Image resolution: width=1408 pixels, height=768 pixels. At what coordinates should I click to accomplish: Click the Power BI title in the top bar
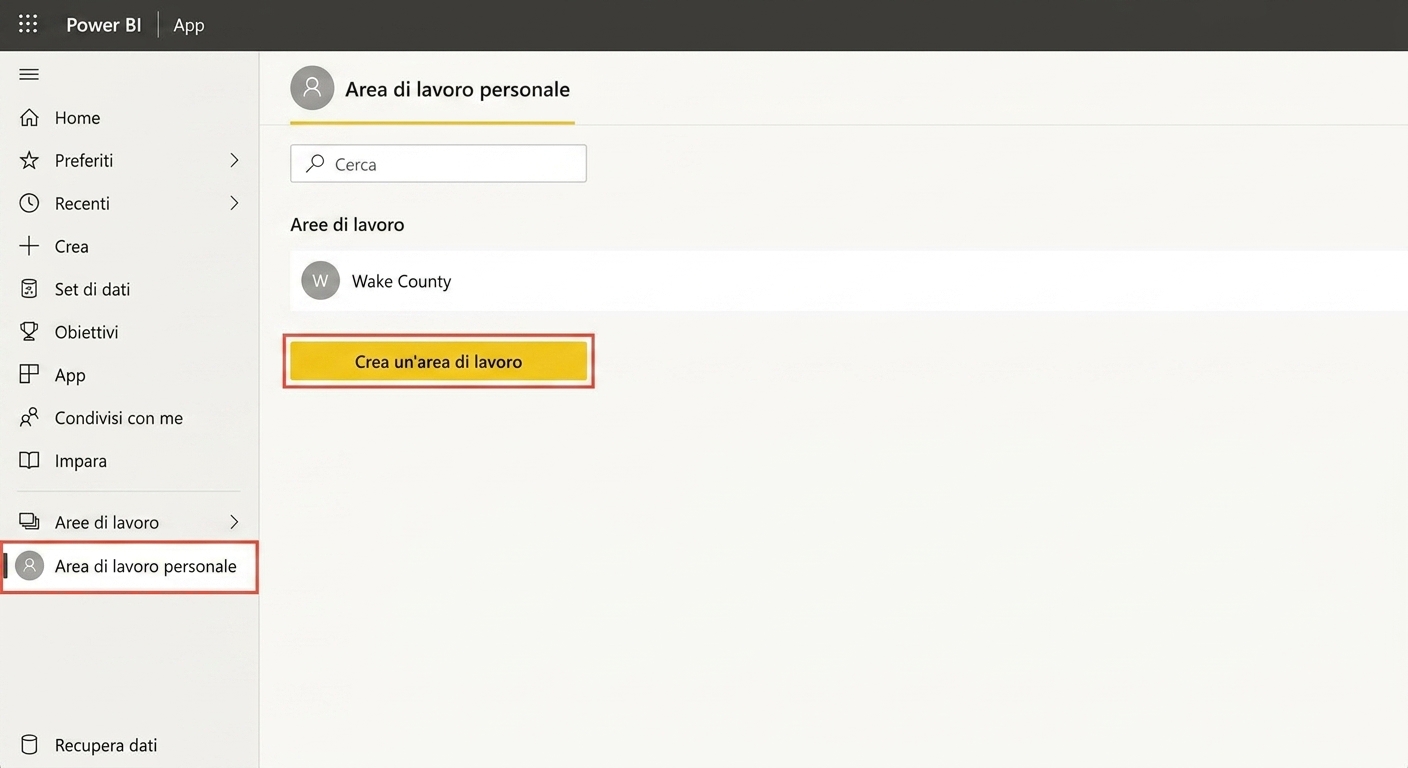coord(104,25)
